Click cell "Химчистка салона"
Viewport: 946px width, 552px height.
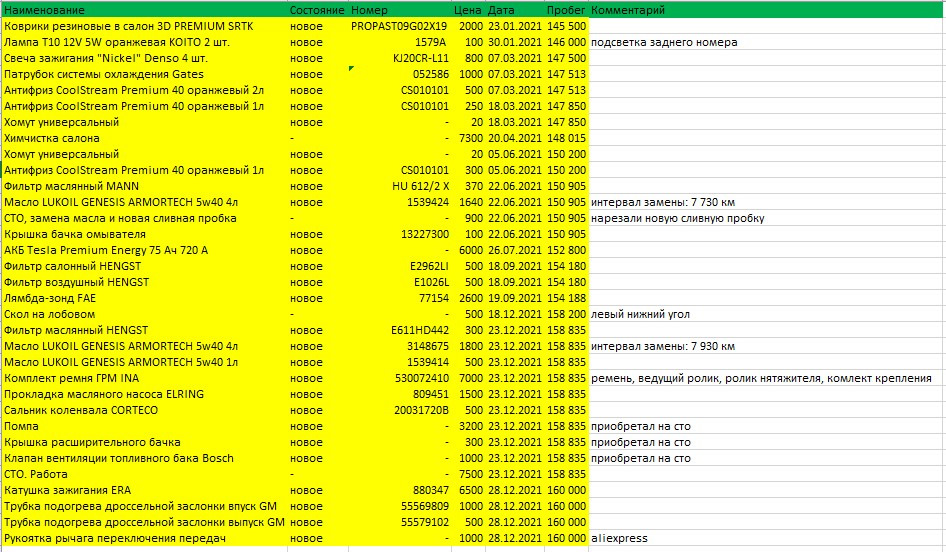(145, 138)
